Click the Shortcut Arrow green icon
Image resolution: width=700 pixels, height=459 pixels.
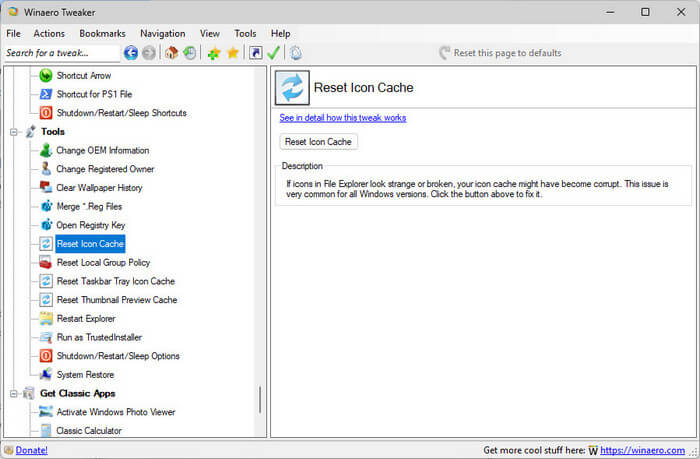(x=46, y=75)
